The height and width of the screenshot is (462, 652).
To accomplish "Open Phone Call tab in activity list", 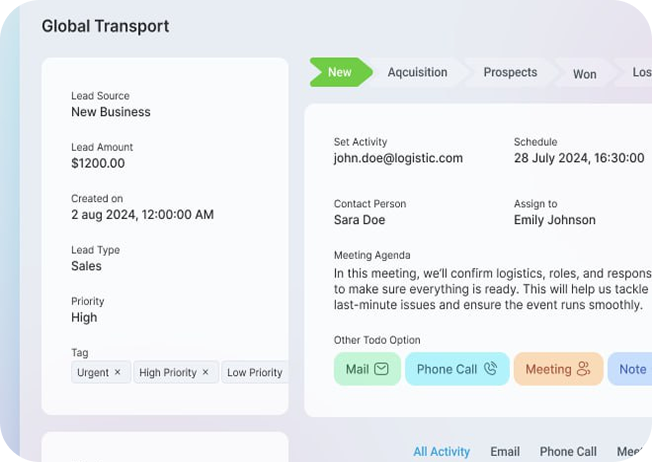I will coord(568,452).
